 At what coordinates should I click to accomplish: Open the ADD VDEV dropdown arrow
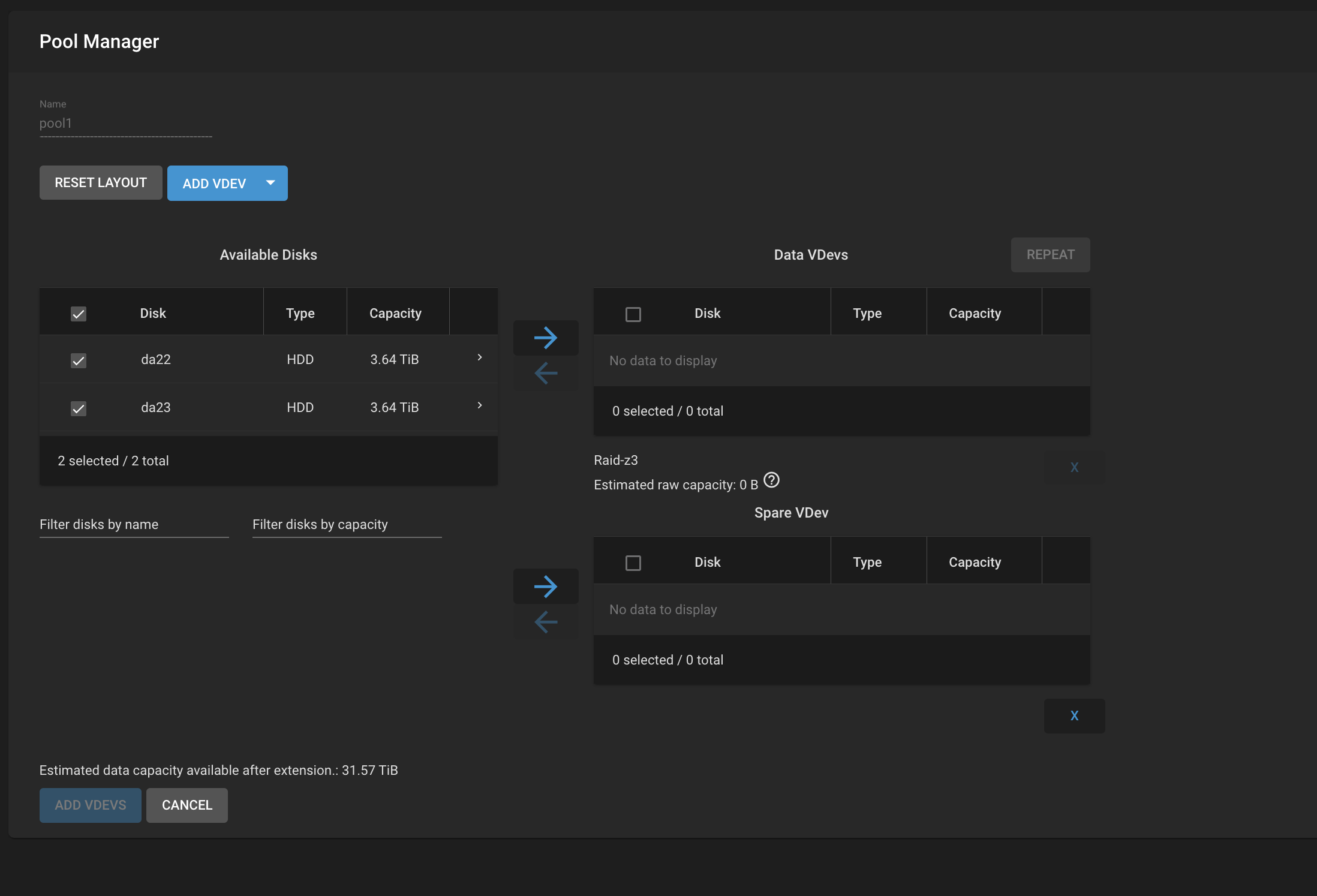270,183
